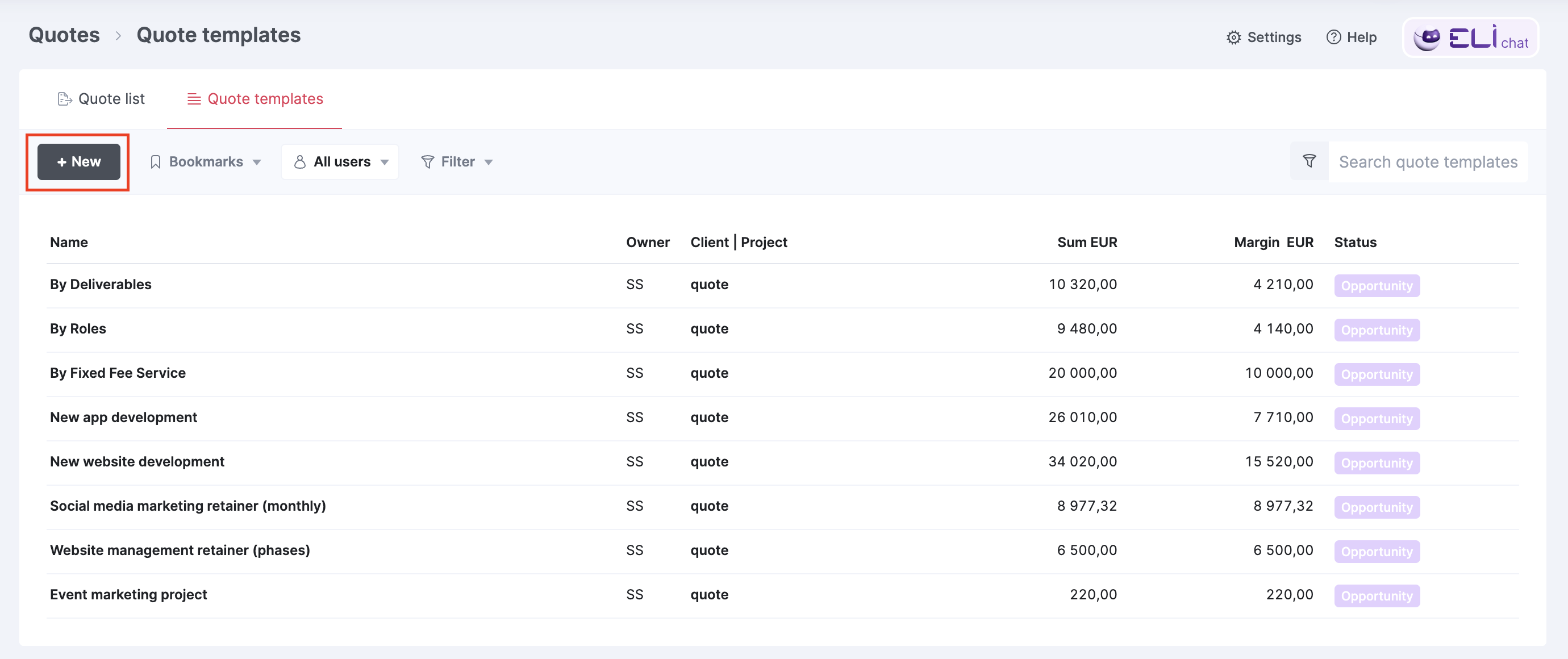
Task: Create a new template with New button
Action: tap(78, 162)
